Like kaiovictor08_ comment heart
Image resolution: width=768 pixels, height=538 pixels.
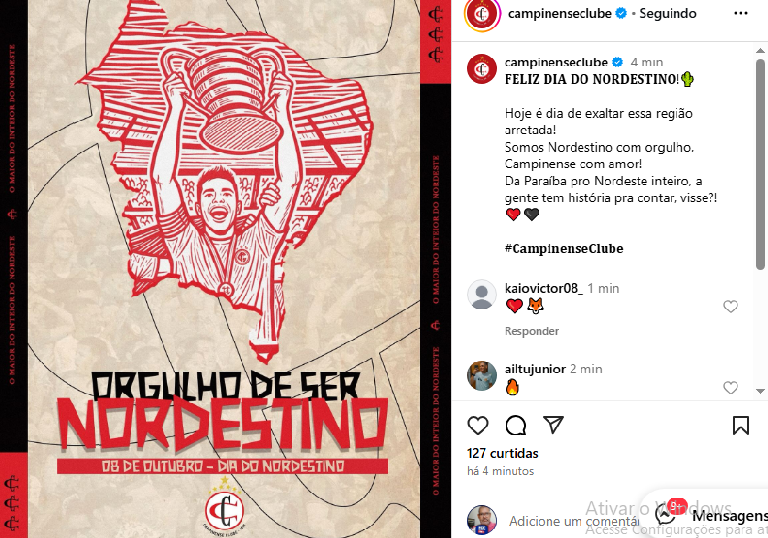click(730, 306)
